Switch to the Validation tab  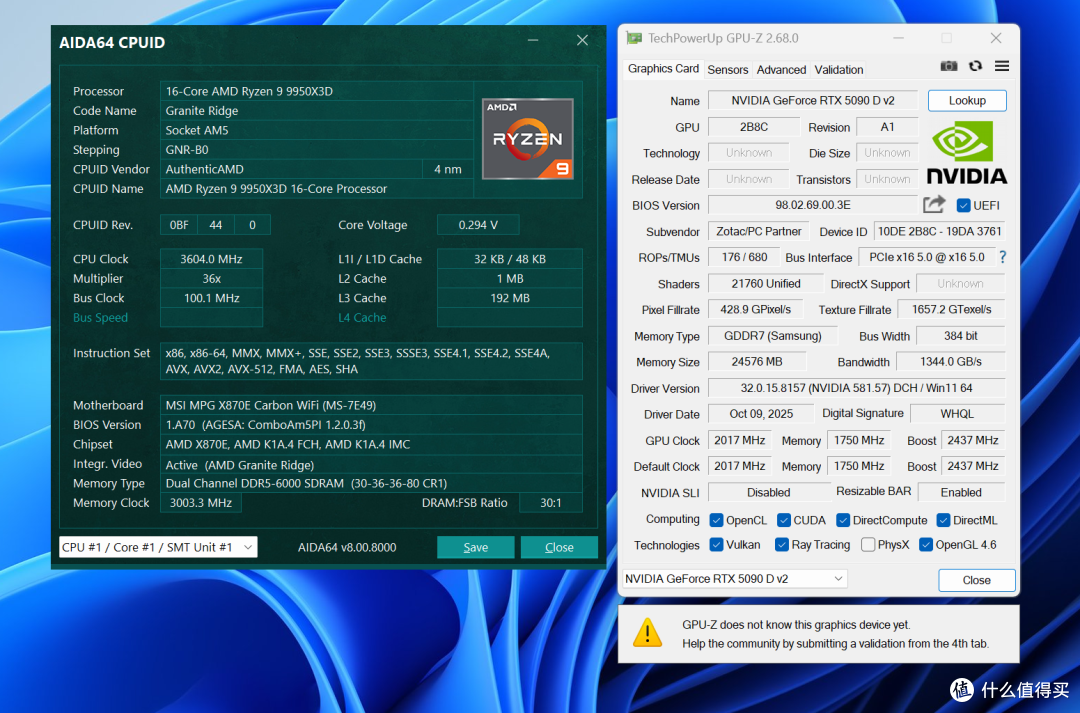click(838, 70)
